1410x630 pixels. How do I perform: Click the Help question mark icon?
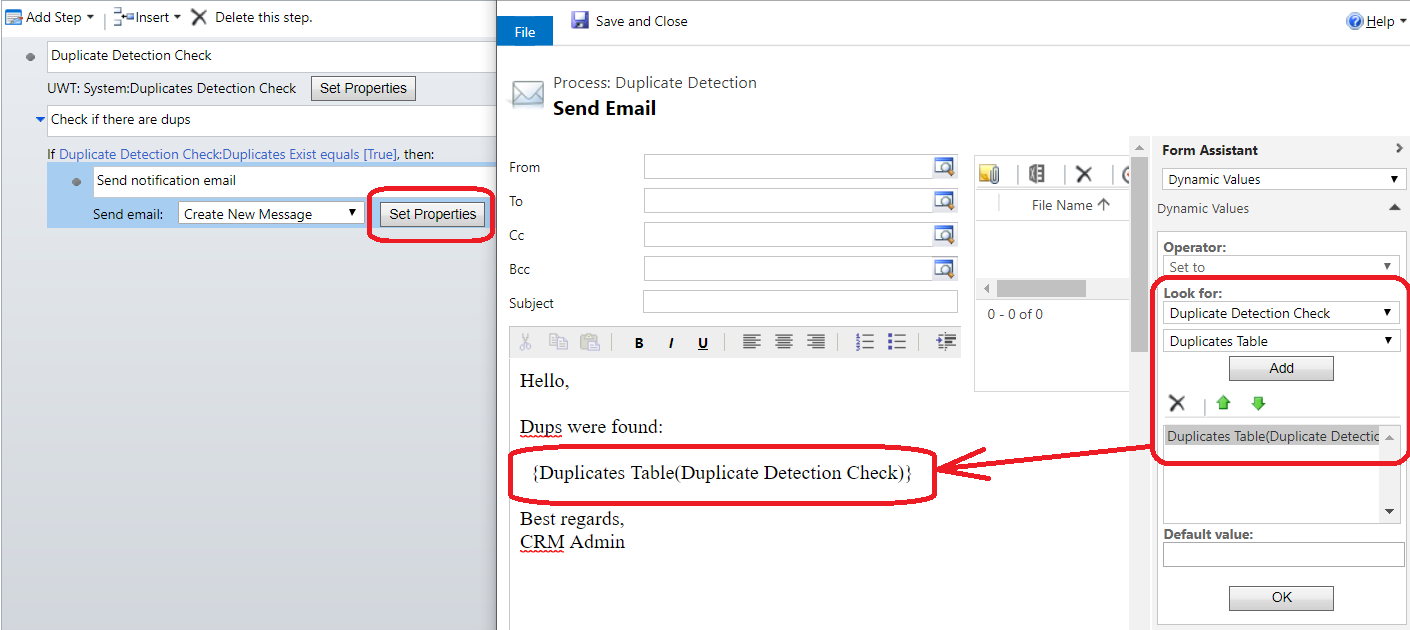(1355, 21)
